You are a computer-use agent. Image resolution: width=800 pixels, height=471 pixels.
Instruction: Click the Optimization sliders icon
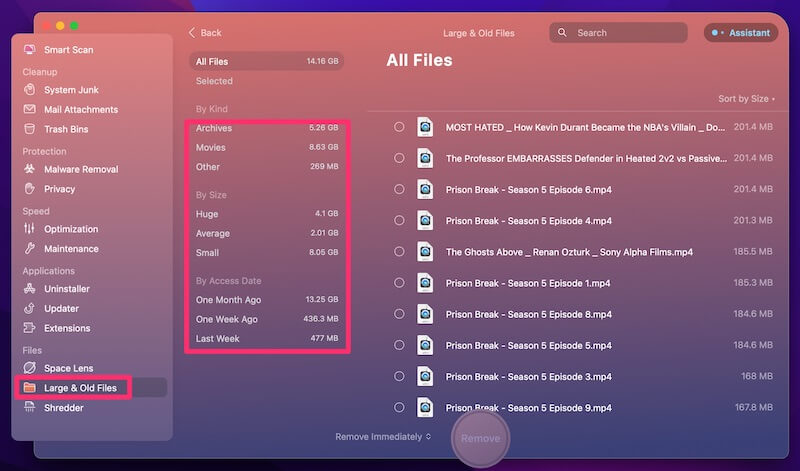tap(30, 229)
